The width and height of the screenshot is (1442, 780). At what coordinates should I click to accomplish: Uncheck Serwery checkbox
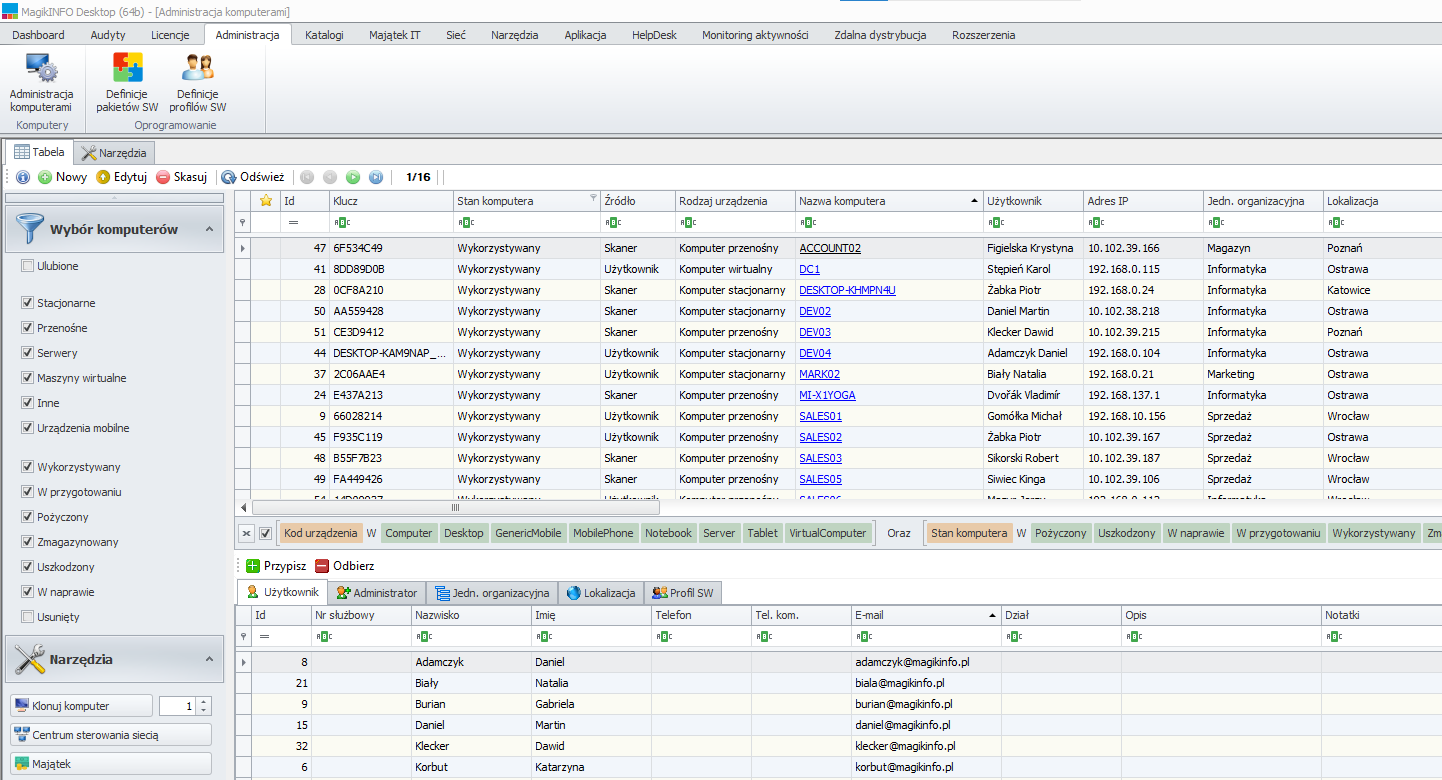[x=27, y=353]
